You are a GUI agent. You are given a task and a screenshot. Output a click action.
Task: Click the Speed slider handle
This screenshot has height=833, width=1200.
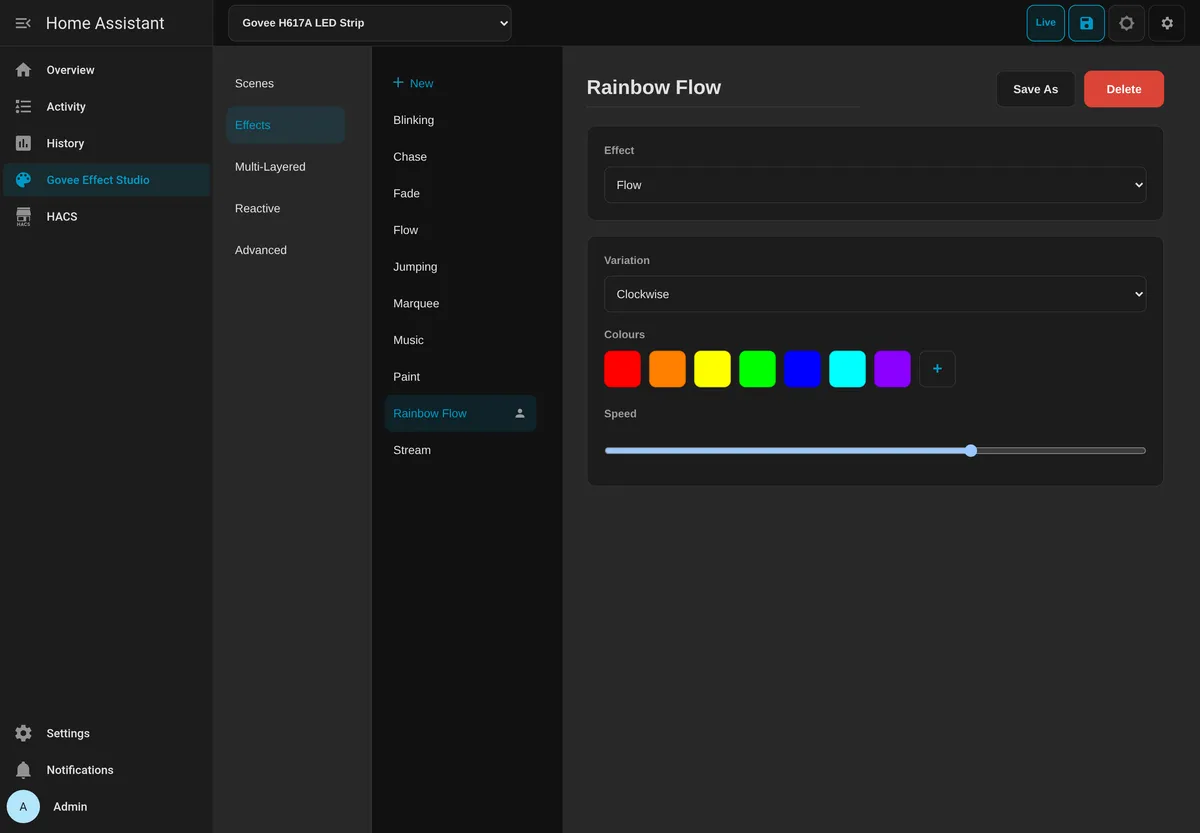coord(971,451)
